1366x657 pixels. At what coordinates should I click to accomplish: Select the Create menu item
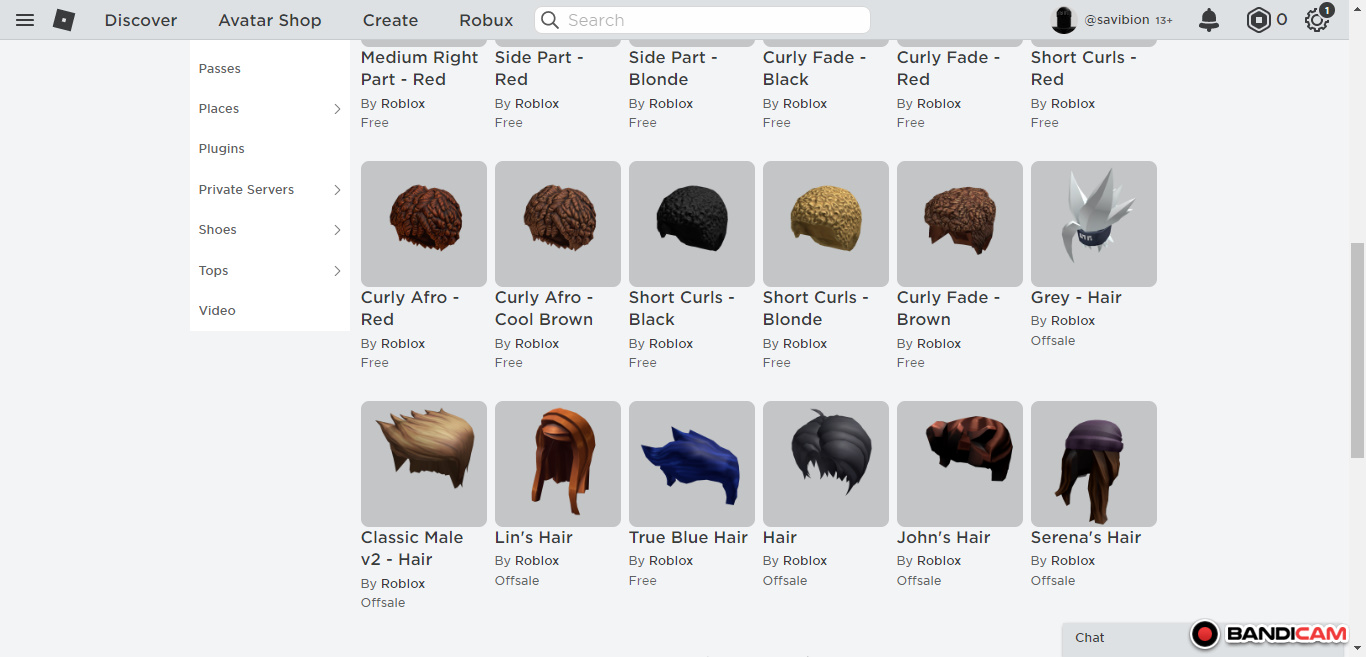(390, 20)
